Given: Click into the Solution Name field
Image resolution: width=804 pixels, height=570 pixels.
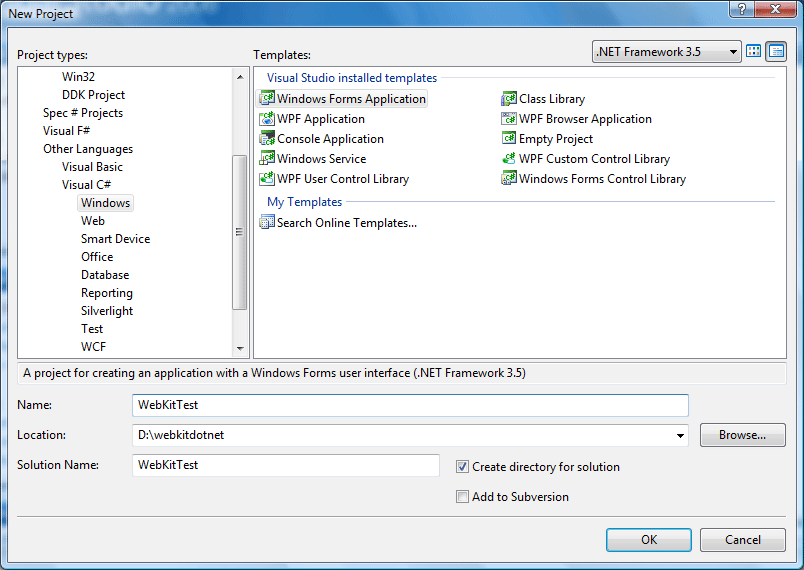Looking at the screenshot, I should [285, 466].
